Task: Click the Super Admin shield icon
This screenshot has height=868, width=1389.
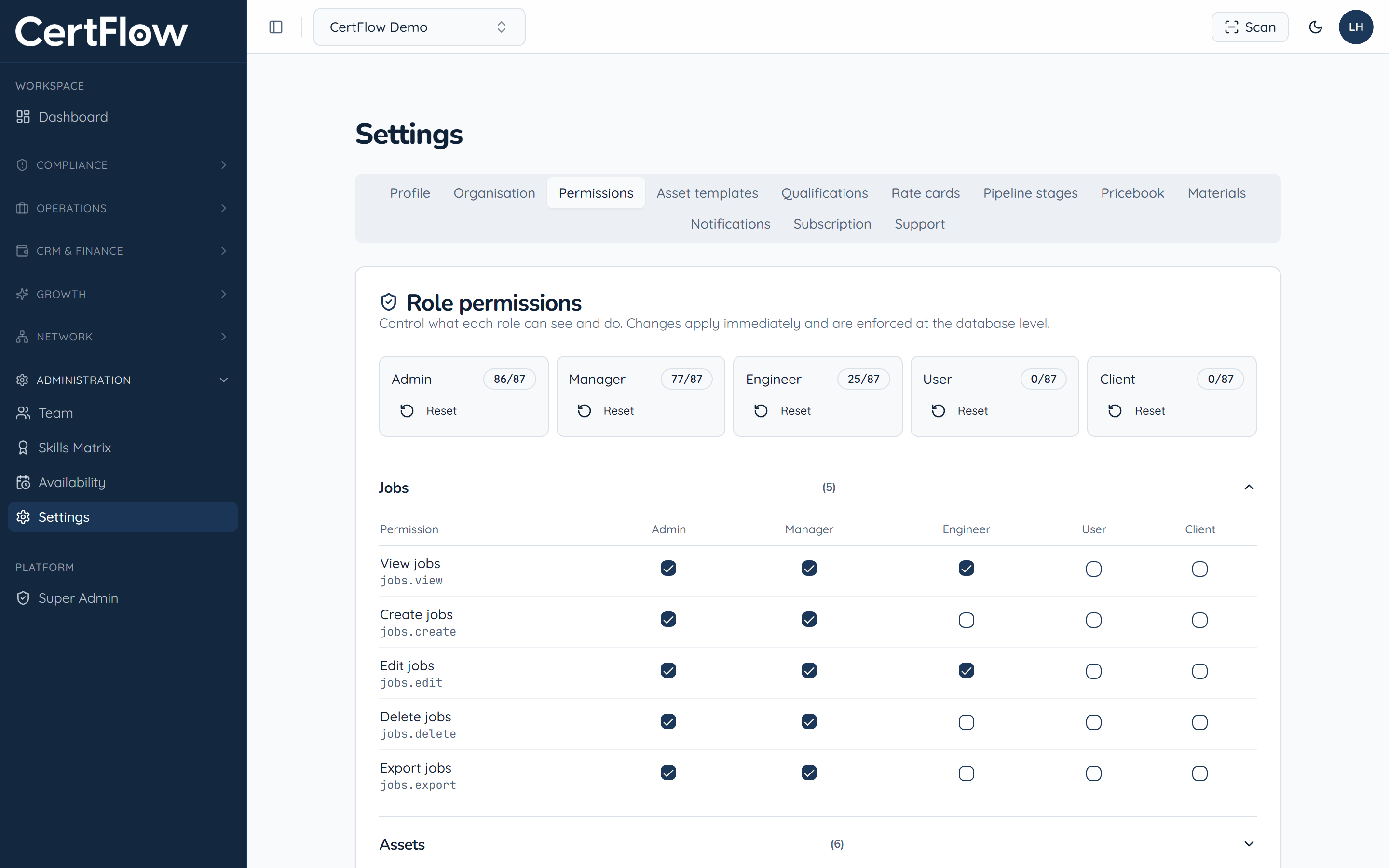Action: (x=23, y=598)
